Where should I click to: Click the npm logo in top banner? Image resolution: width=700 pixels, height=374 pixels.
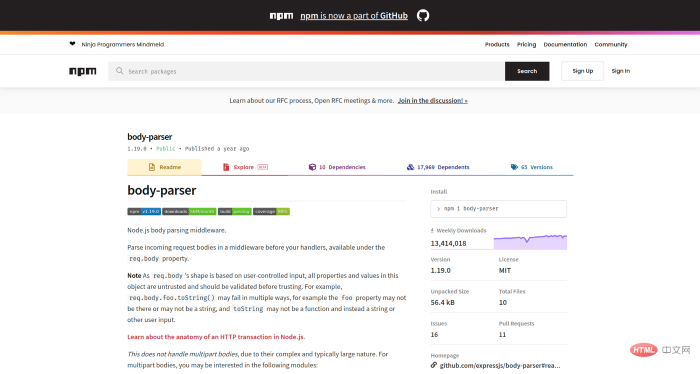coord(281,16)
